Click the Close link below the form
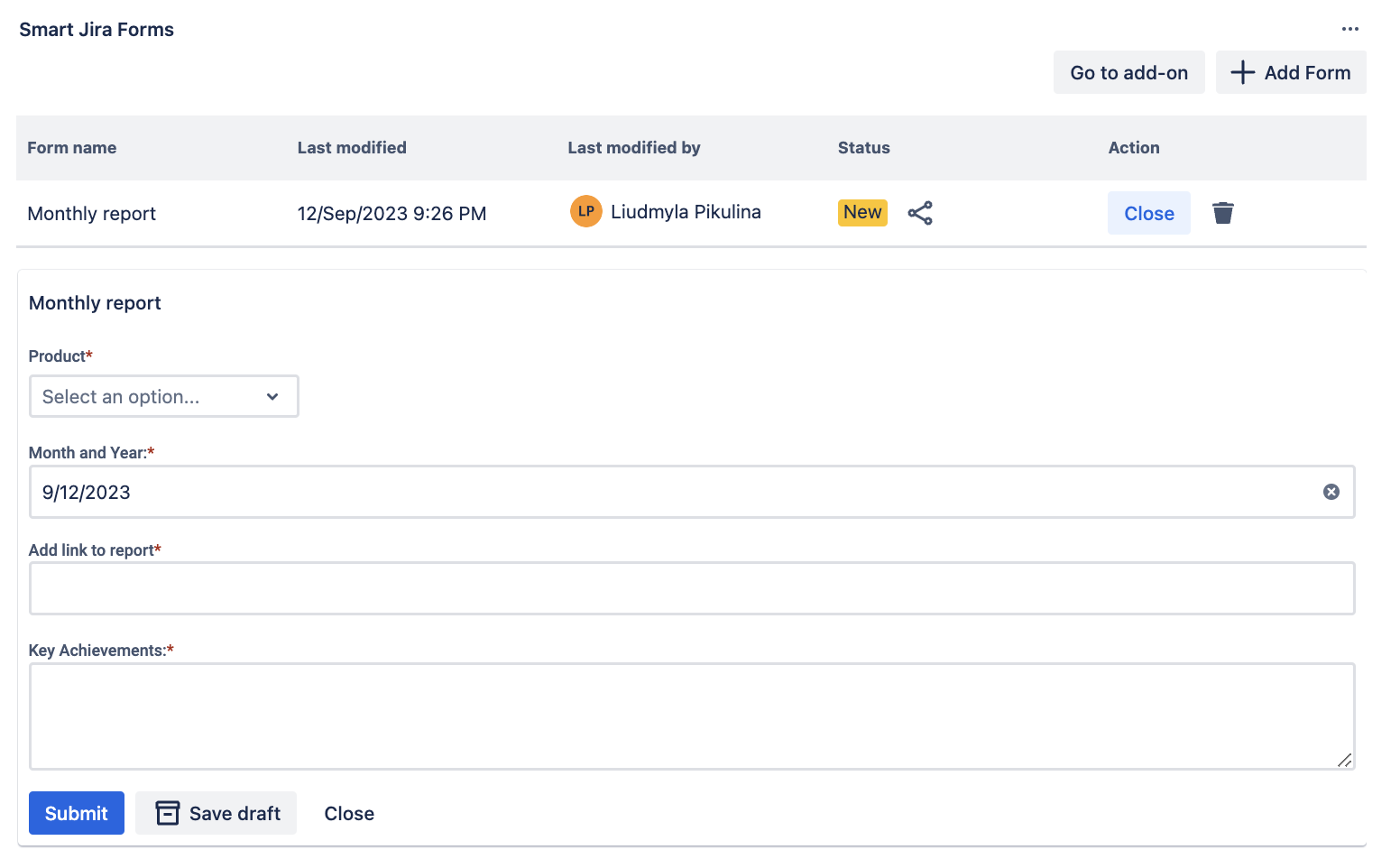This screenshot has width=1400, height=859. (349, 812)
